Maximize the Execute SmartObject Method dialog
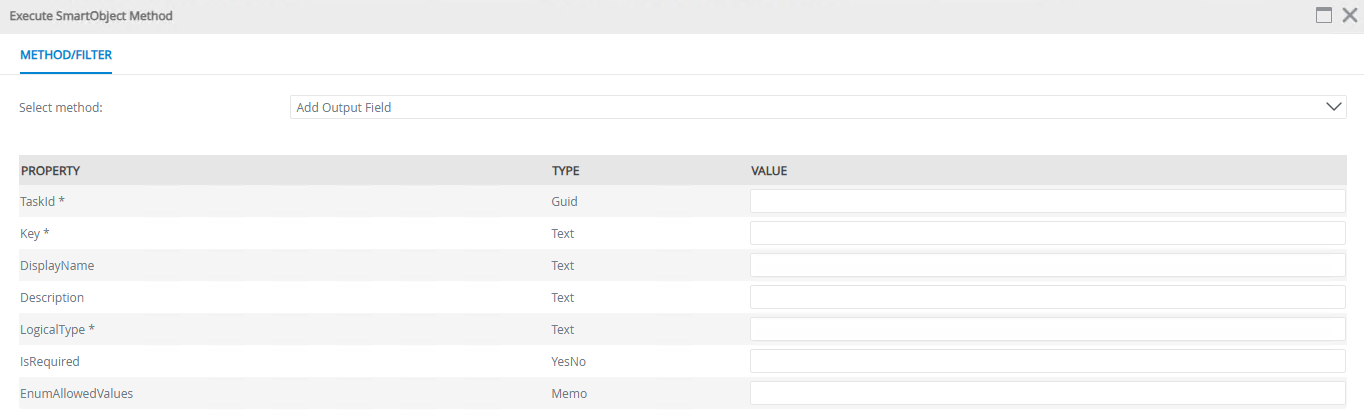 click(x=1324, y=15)
